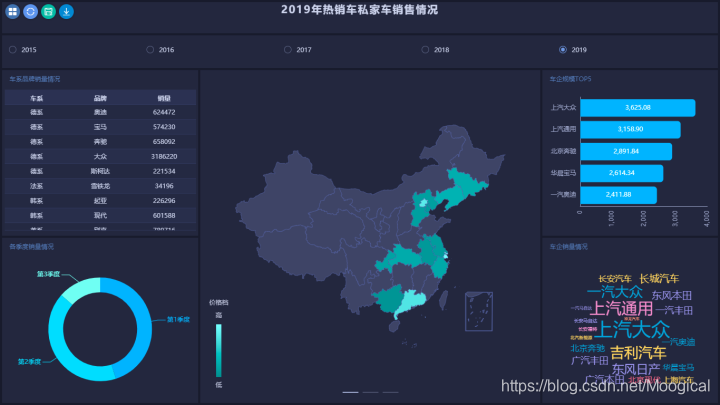Viewport: 720px width, 405px height.
Task: Select the first map carousel indicator
Action: 350,392
